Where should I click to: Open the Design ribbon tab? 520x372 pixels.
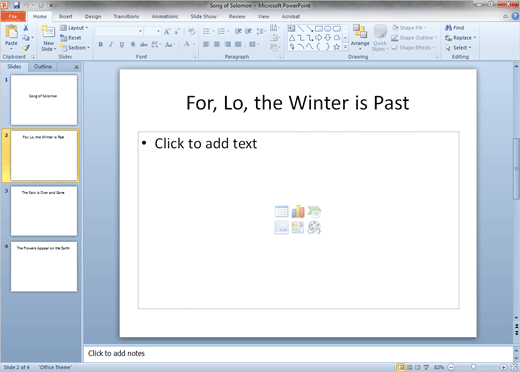pyautogui.click(x=93, y=16)
